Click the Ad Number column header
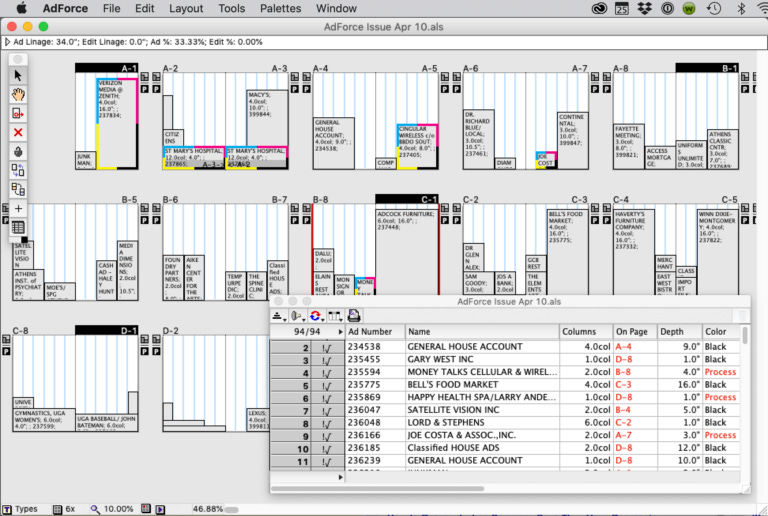The width and height of the screenshot is (768, 516). [375, 332]
